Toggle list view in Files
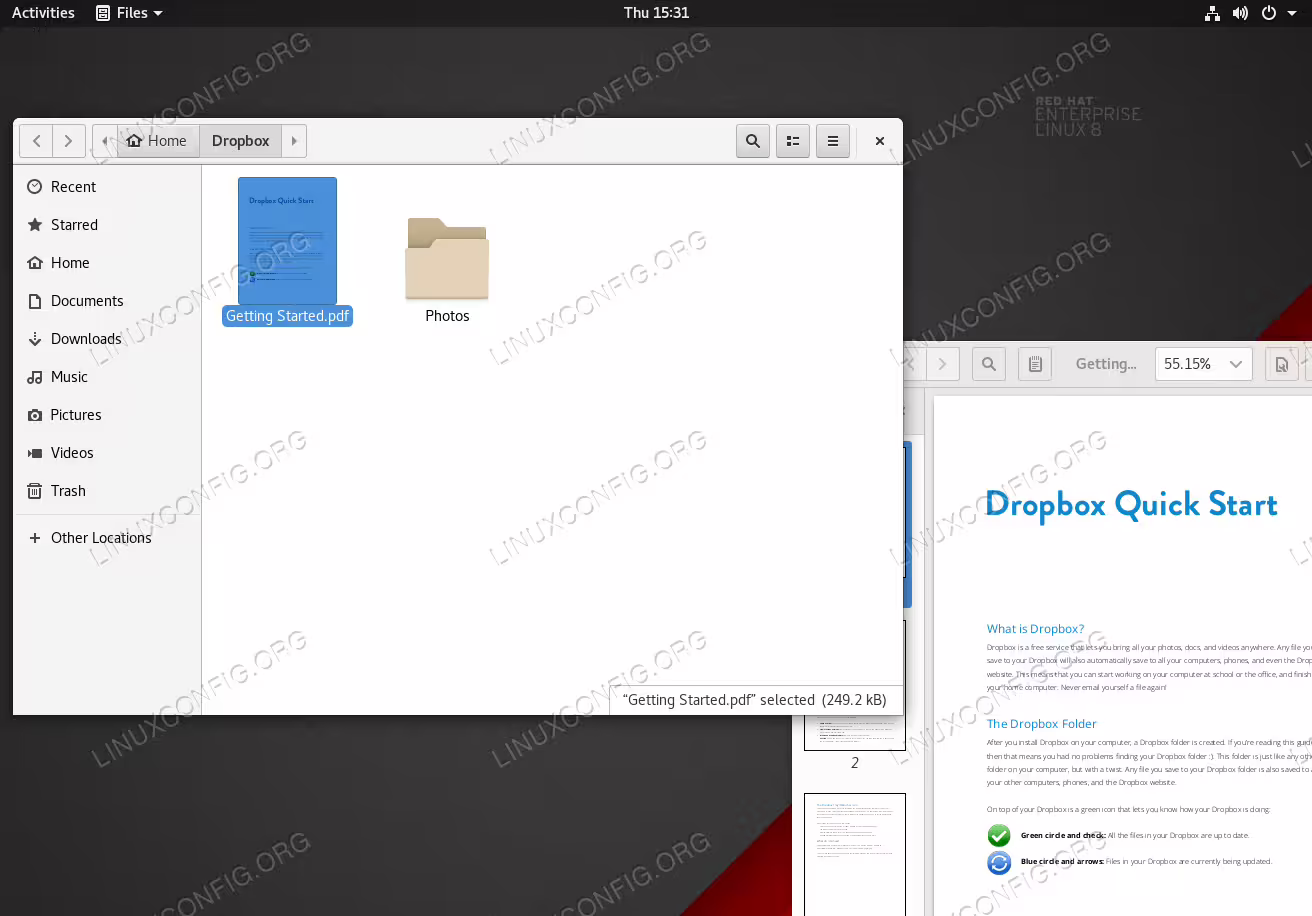Image resolution: width=1312 pixels, height=916 pixels. [793, 141]
